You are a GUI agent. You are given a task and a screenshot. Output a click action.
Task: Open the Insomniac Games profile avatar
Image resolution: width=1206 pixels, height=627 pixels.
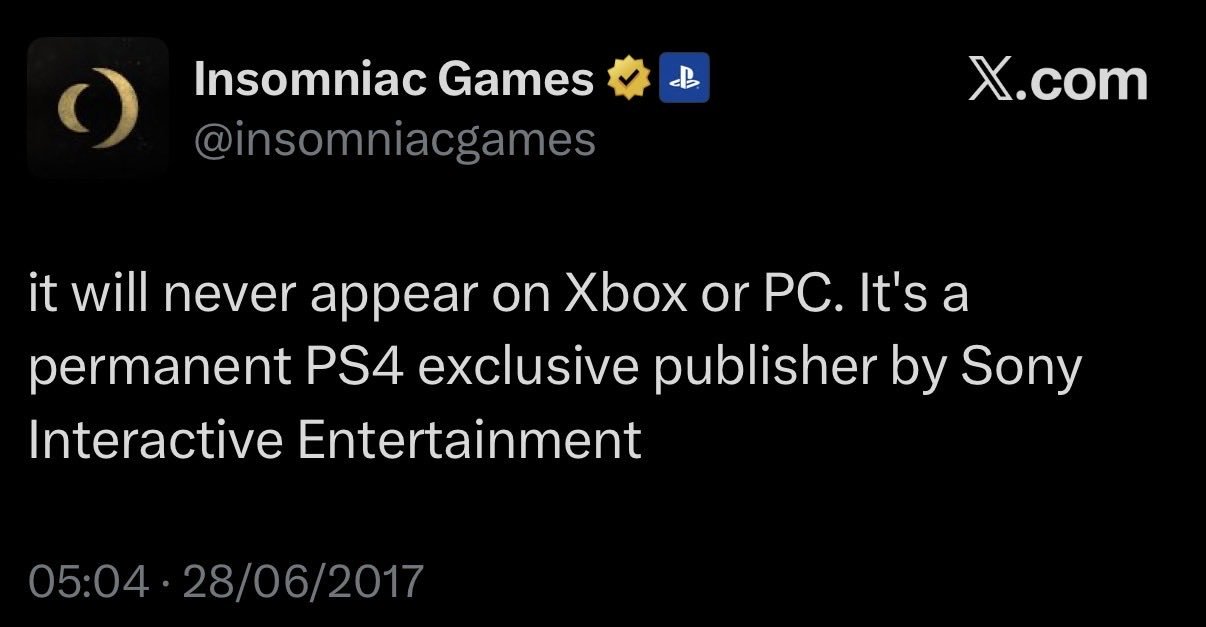click(x=97, y=107)
